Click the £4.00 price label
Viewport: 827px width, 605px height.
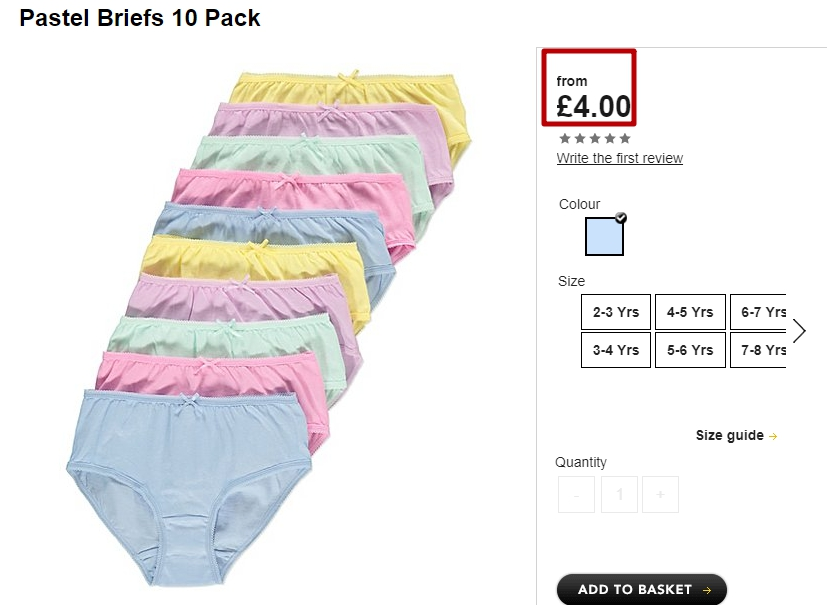(593, 106)
